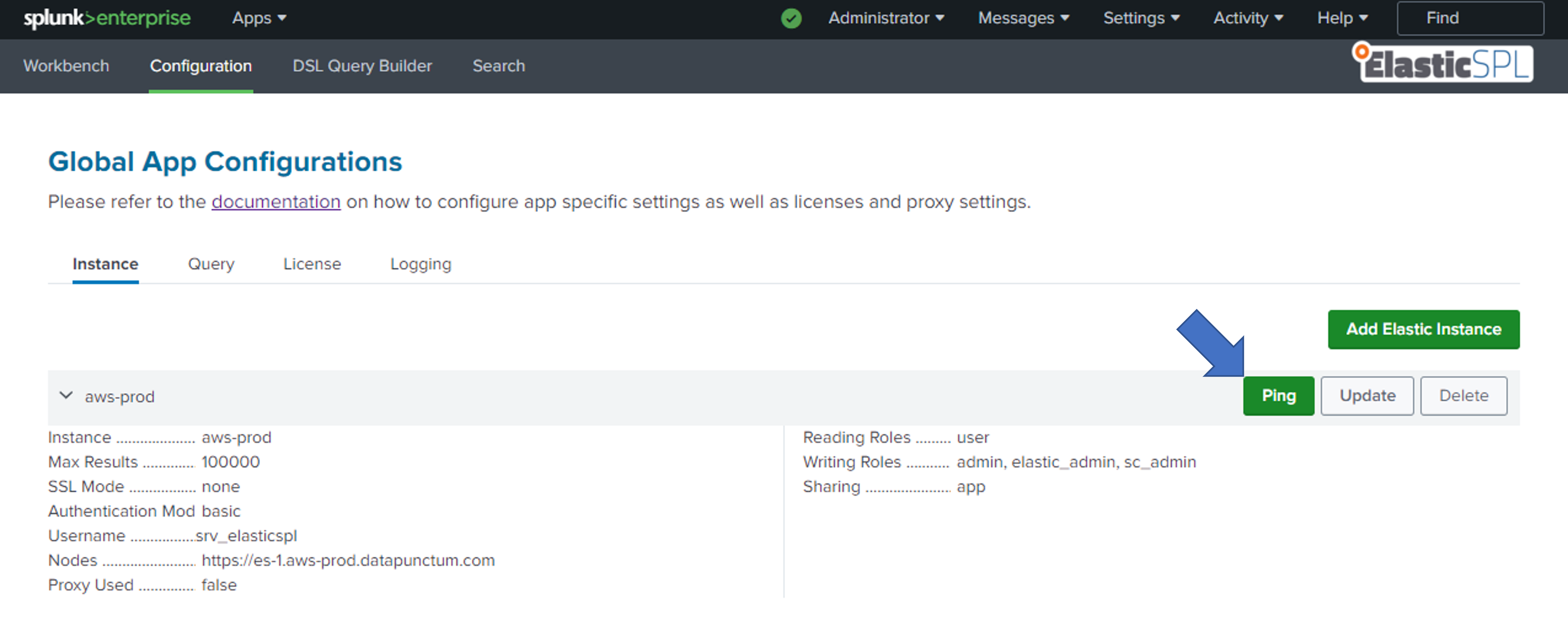Switch to the Query tab
This screenshot has width=1568, height=631.
pyautogui.click(x=210, y=264)
